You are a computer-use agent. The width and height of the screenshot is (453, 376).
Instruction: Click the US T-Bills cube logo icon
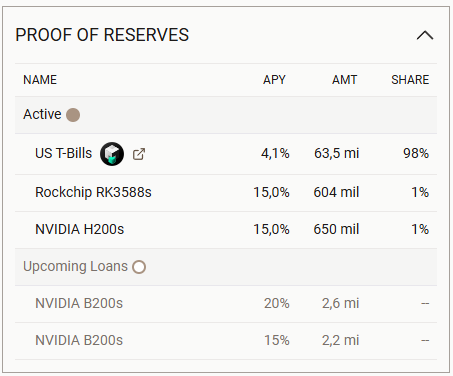tap(112, 154)
